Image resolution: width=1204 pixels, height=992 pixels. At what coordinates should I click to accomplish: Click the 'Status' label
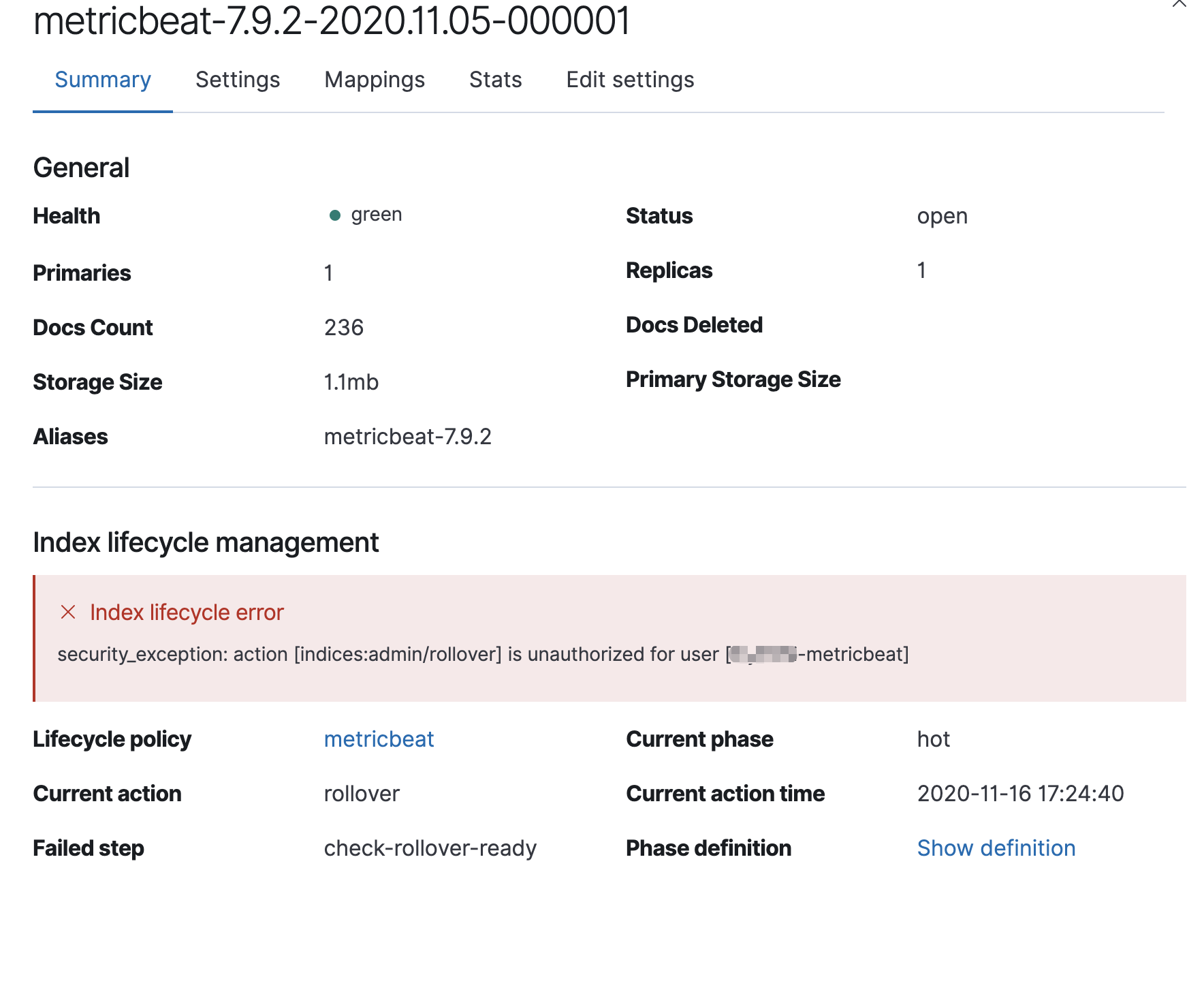[x=659, y=216]
